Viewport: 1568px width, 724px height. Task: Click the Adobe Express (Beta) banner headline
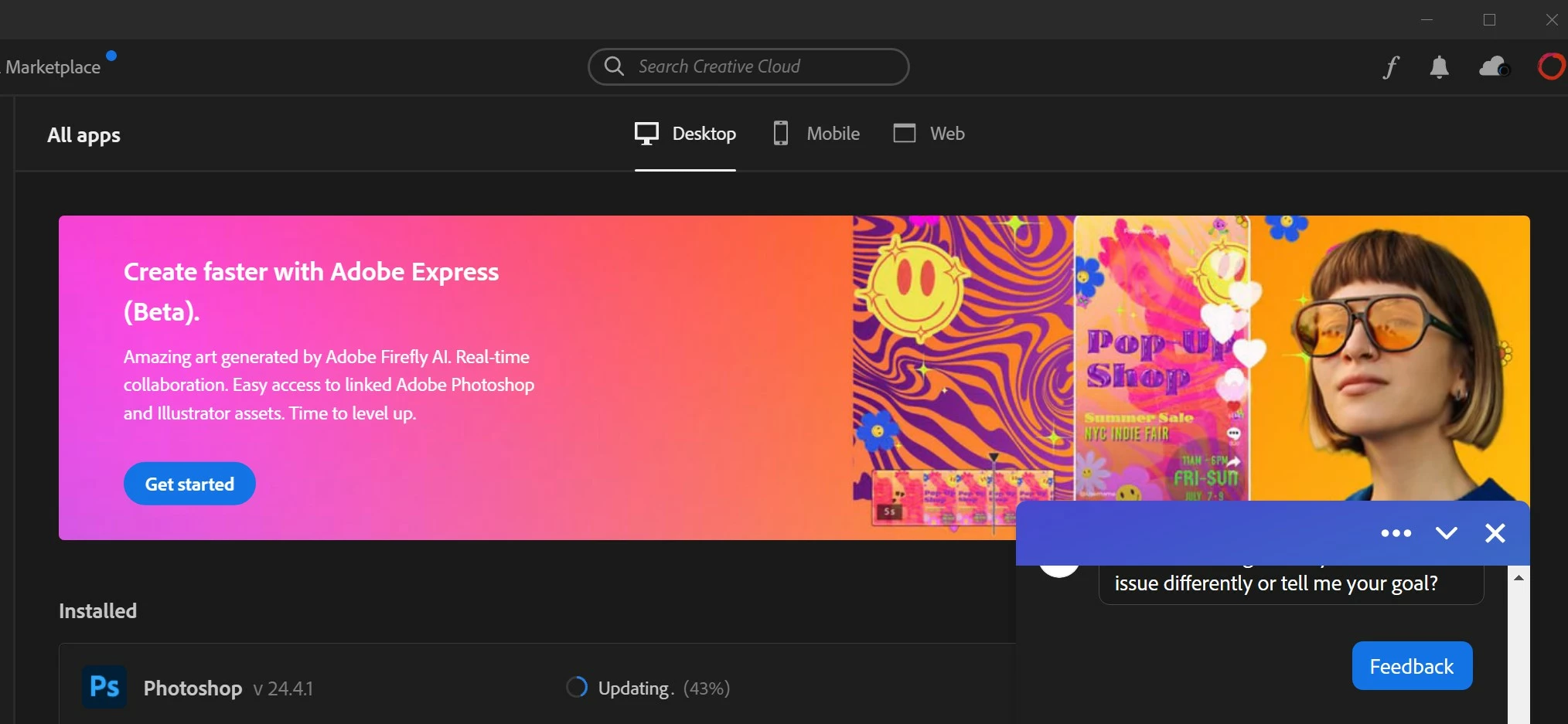pyautogui.click(x=311, y=291)
